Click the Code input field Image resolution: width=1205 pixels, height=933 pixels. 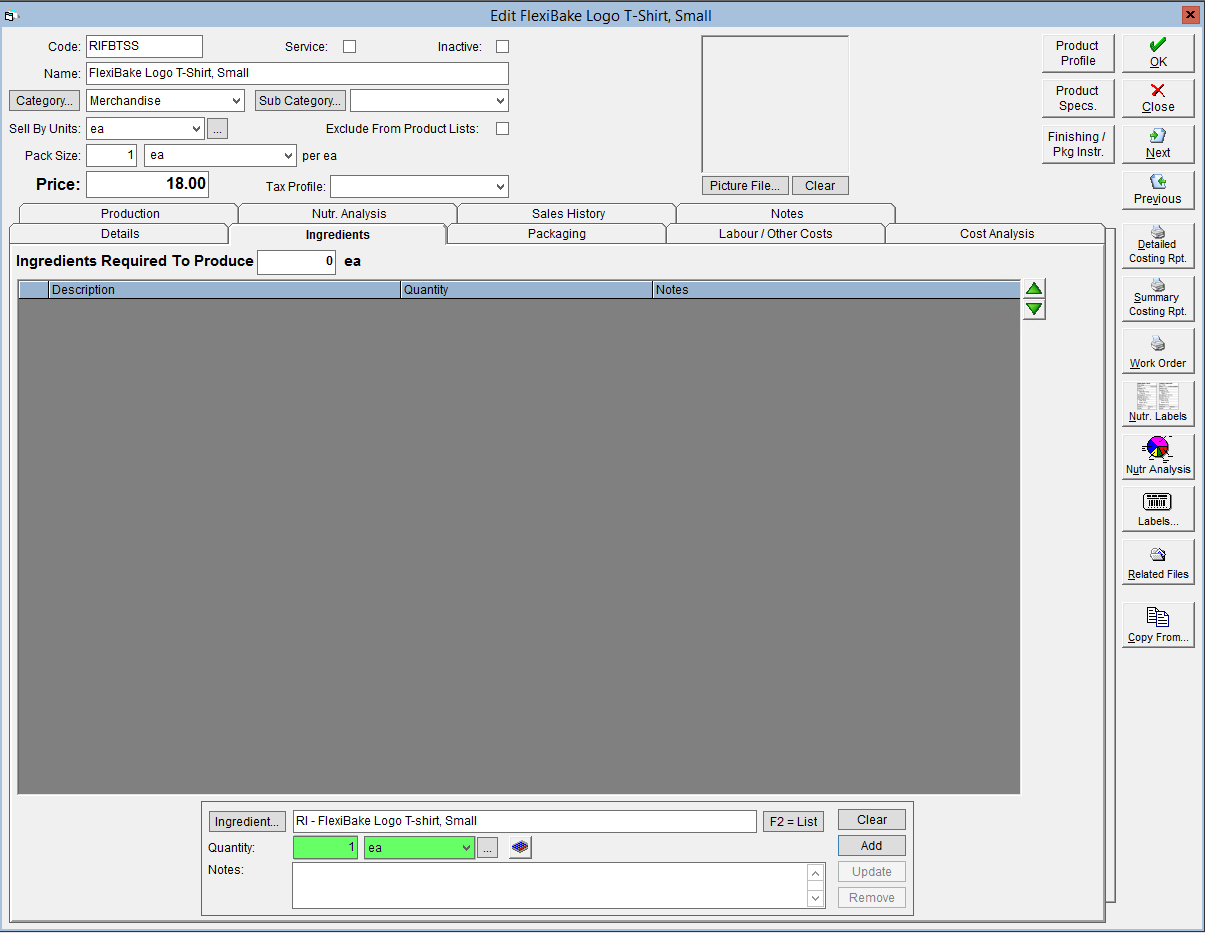144,46
